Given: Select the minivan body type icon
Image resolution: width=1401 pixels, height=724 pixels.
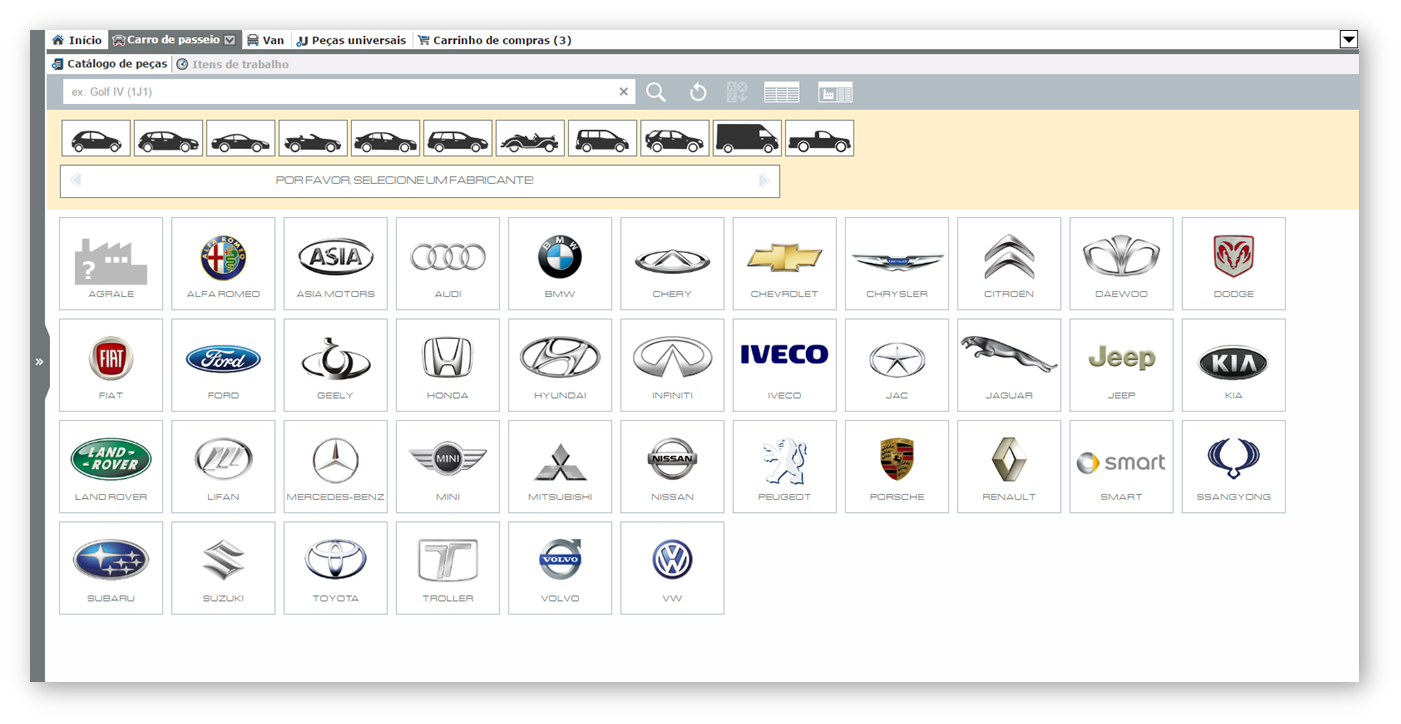Looking at the screenshot, I should pyautogui.click(x=602, y=138).
